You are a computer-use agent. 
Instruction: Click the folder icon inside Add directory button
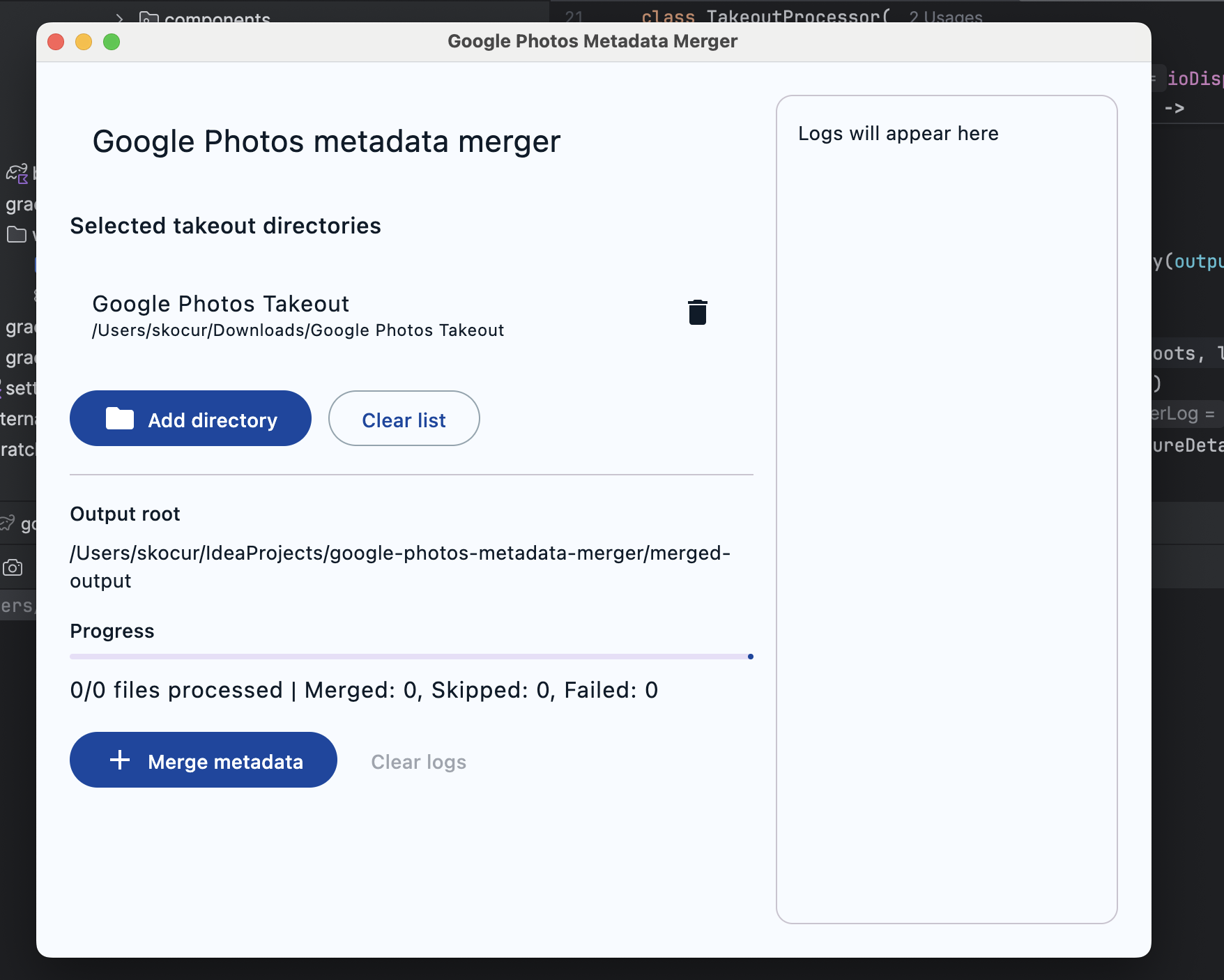point(121,418)
